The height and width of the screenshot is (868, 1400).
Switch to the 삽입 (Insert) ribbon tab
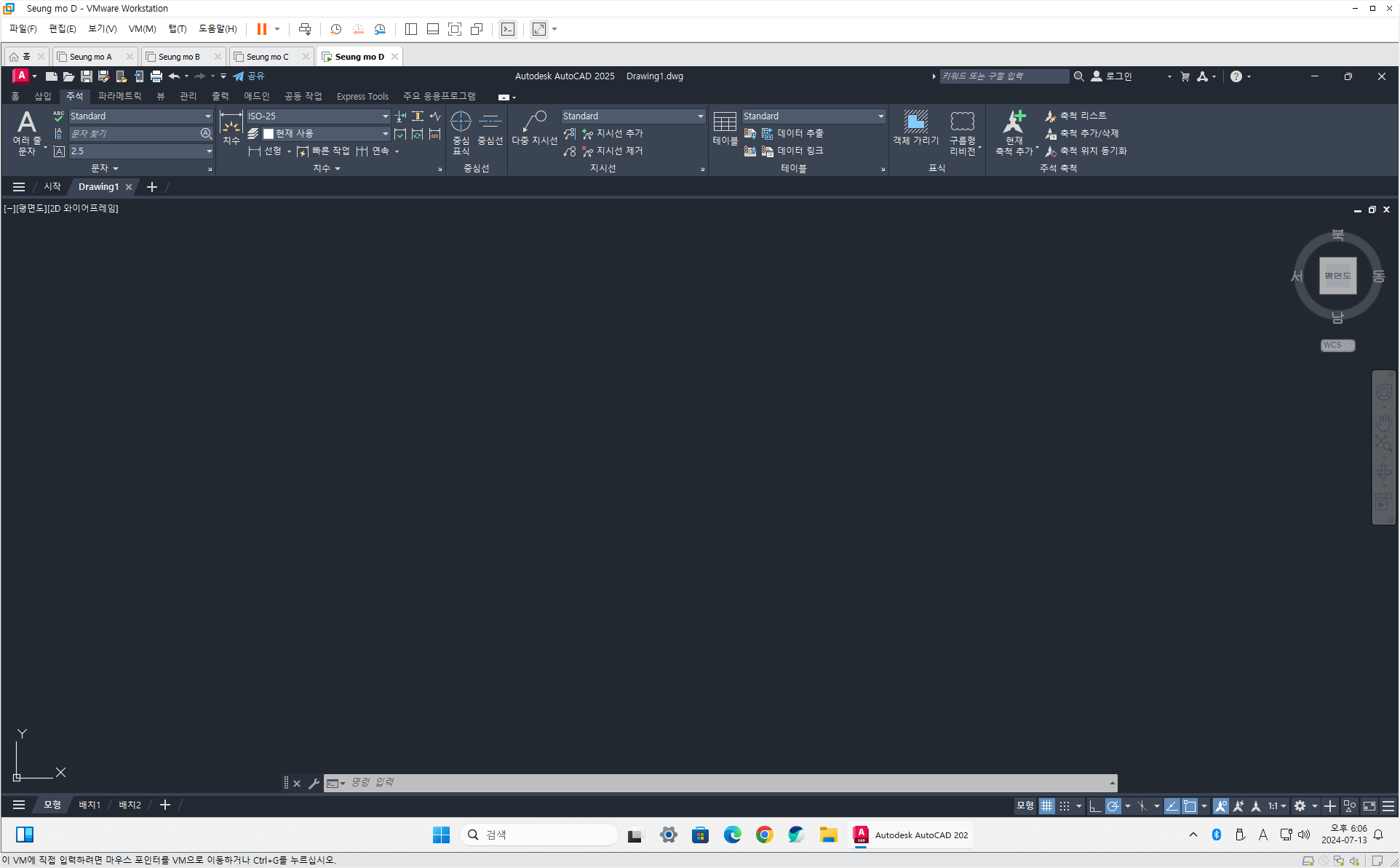tap(43, 96)
